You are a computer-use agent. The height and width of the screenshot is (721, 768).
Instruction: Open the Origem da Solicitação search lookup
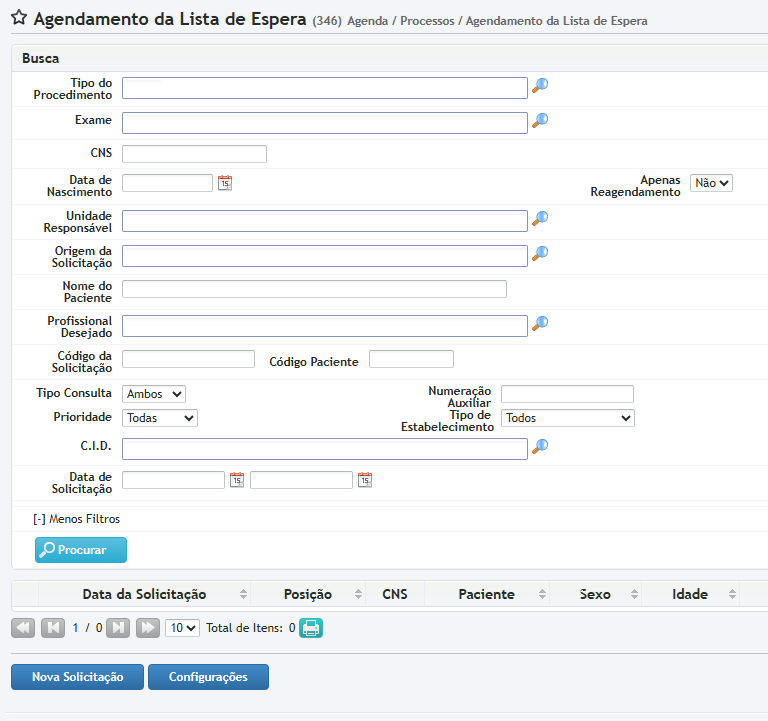click(540, 254)
